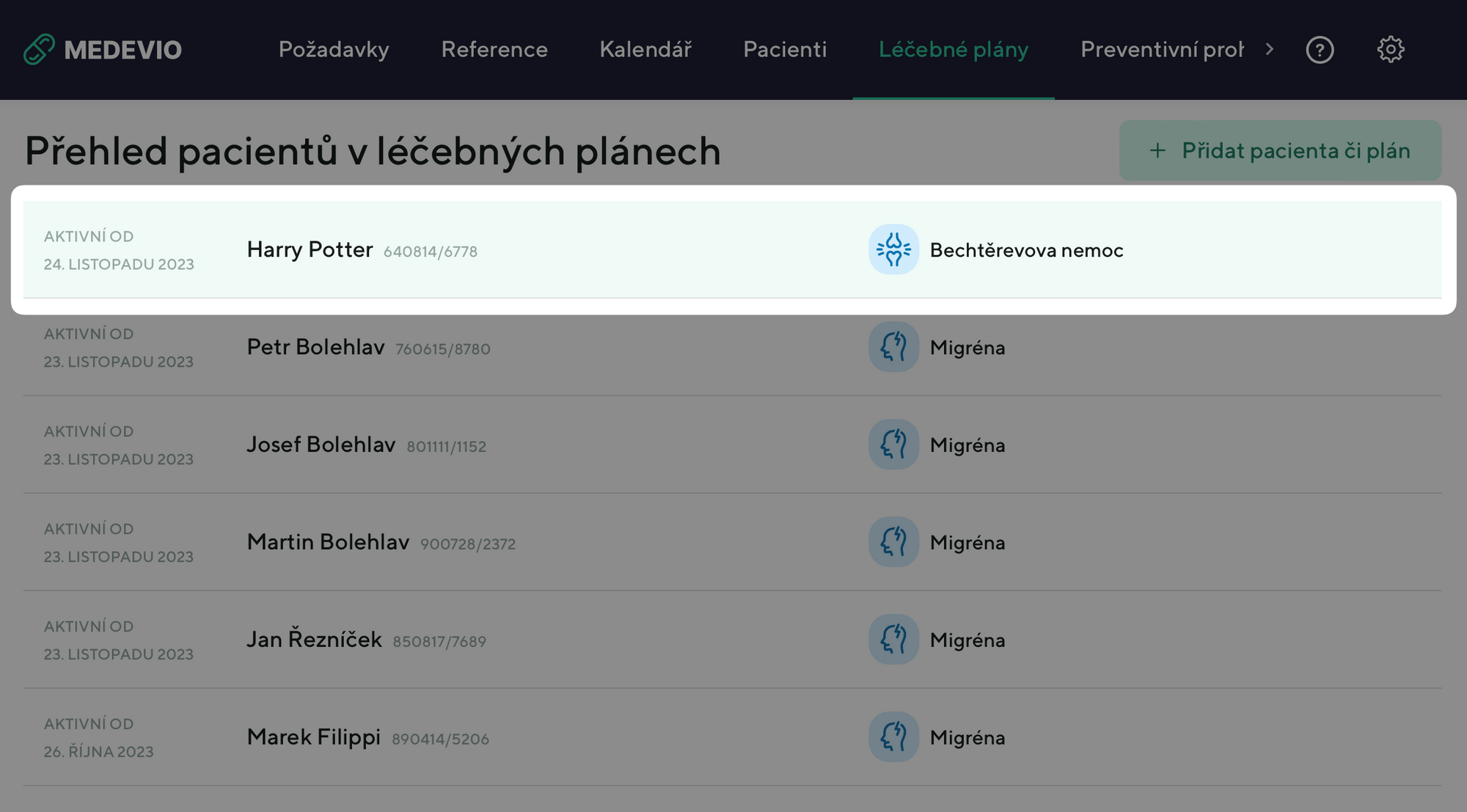The width and height of the screenshot is (1467, 812).
Task: Expand more navigation tabs with the chevron
Action: (x=1270, y=49)
